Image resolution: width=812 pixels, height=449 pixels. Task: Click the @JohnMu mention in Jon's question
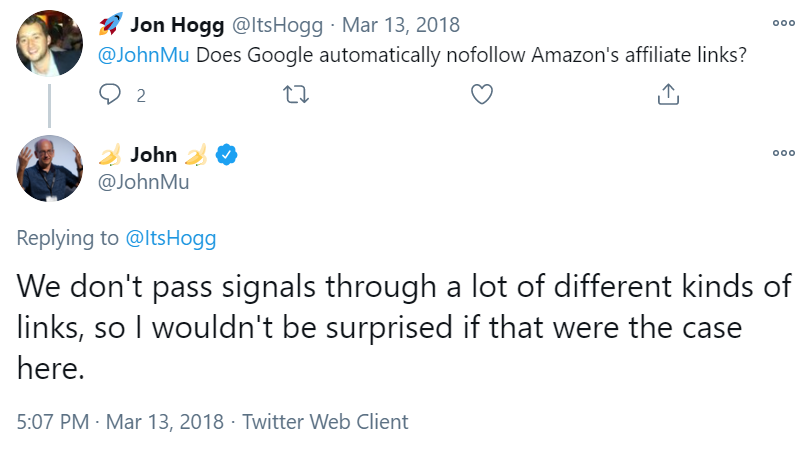point(143,54)
